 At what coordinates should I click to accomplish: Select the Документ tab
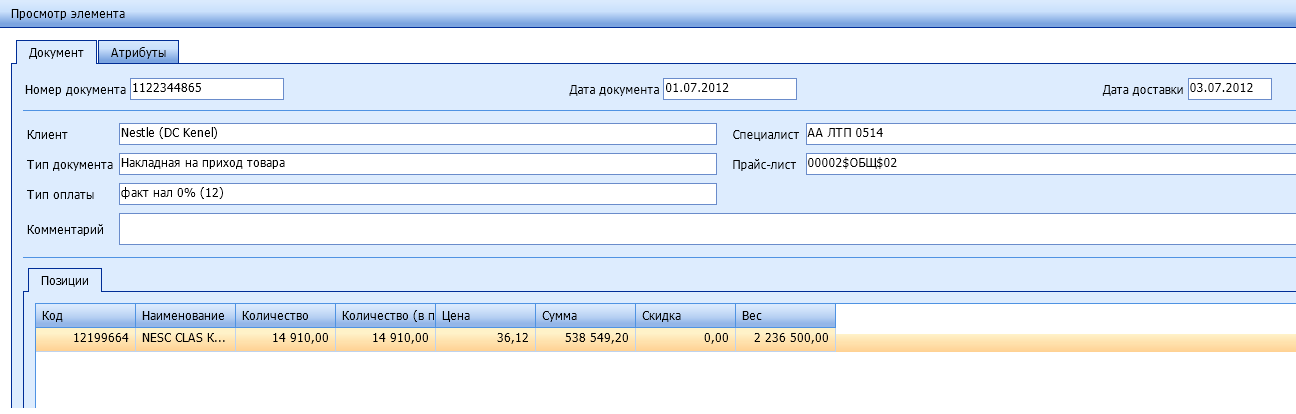point(56,52)
